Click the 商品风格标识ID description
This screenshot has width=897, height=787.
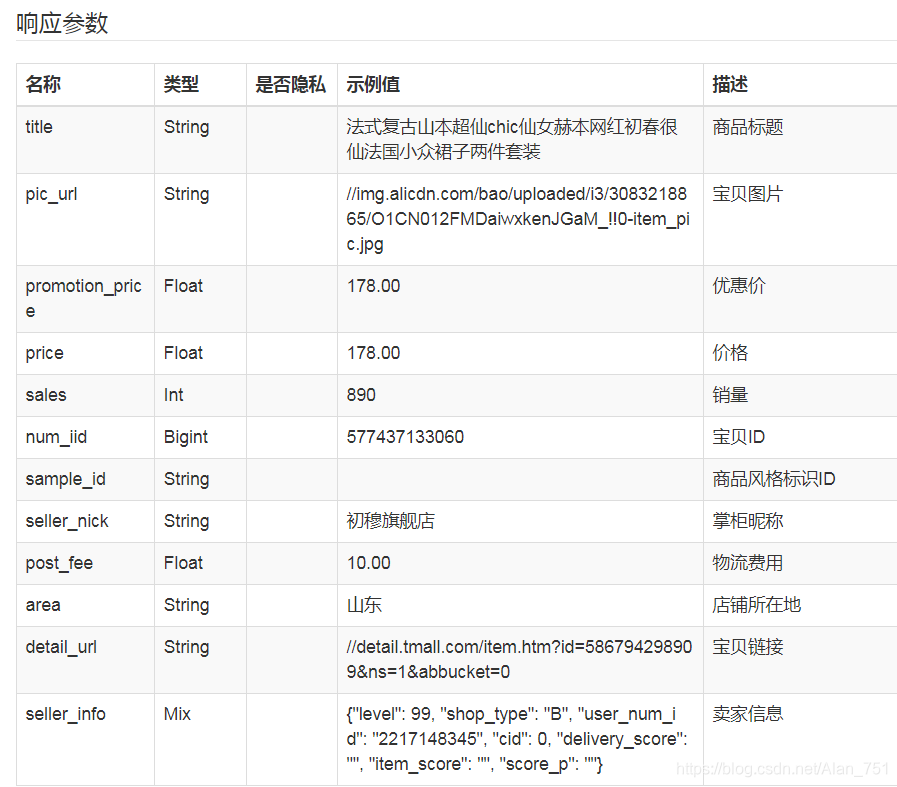pos(774,479)
